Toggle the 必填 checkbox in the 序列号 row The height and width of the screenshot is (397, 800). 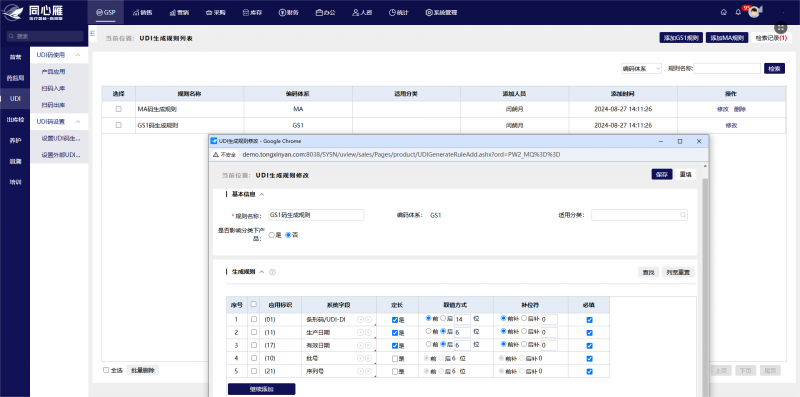[589, 372]
